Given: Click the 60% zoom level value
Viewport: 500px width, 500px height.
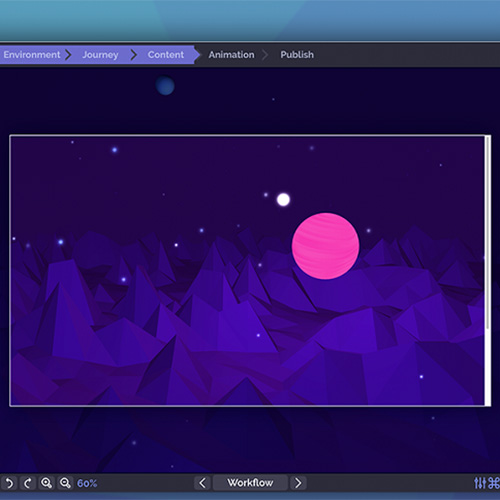Looking at the screenshot, I should (87, 483).
